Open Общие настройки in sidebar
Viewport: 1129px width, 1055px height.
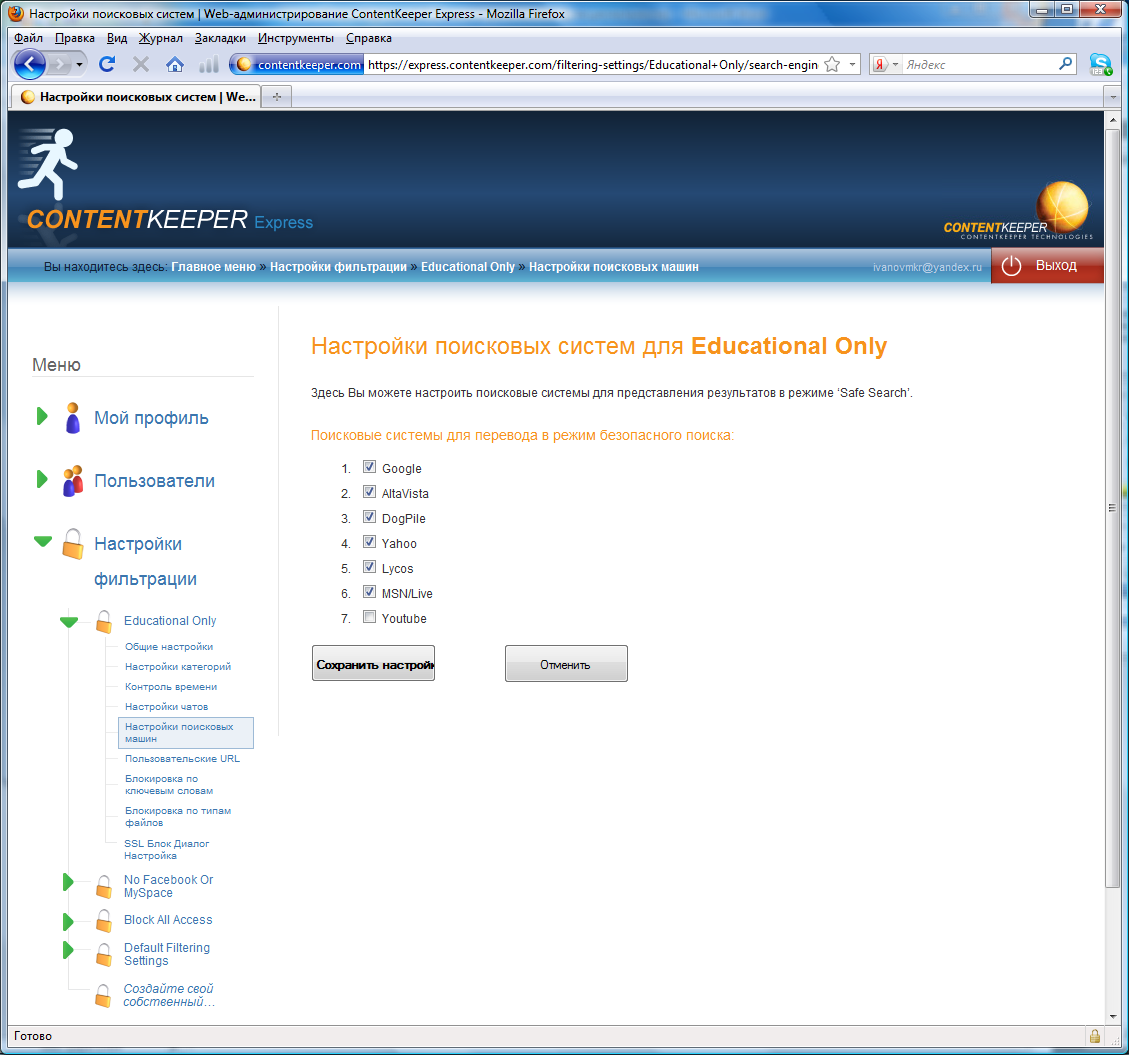click(x=168, y=647)
